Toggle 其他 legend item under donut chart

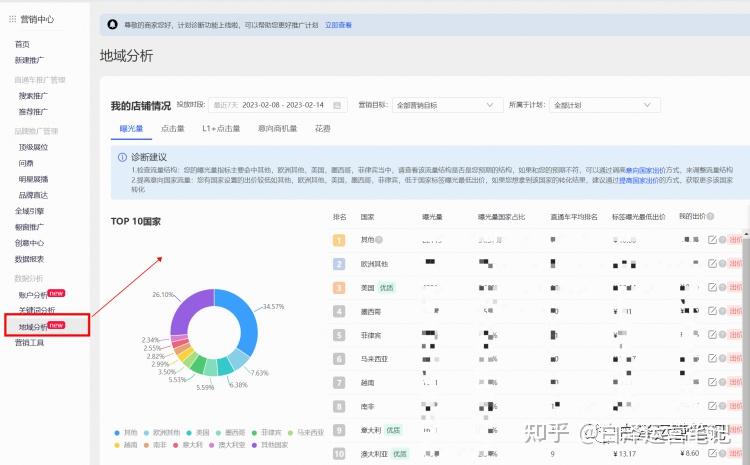pyautogui.click(x=126, y=432)
